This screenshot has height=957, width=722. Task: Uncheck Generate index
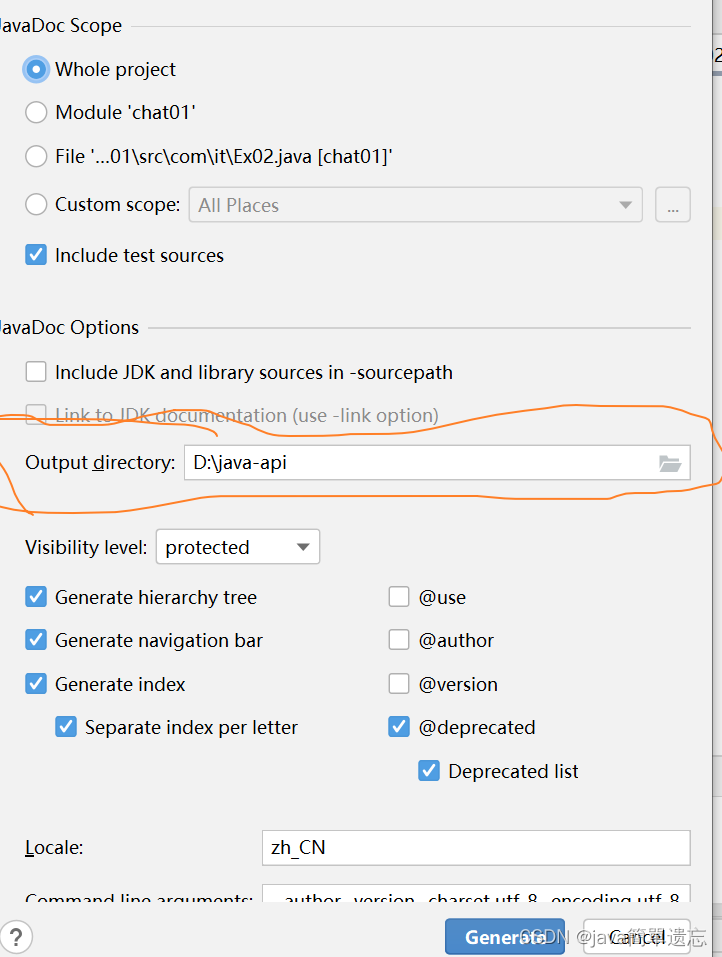[36, 684]
